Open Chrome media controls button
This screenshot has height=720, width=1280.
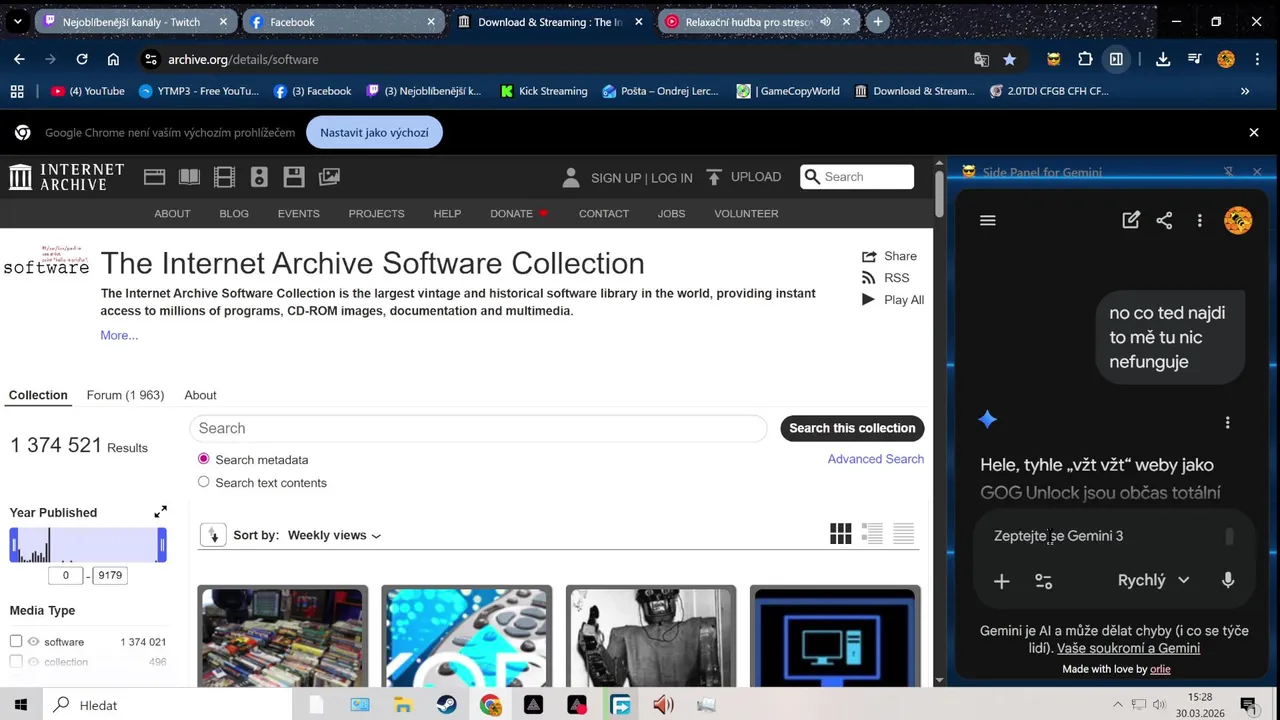(1194, 59)
